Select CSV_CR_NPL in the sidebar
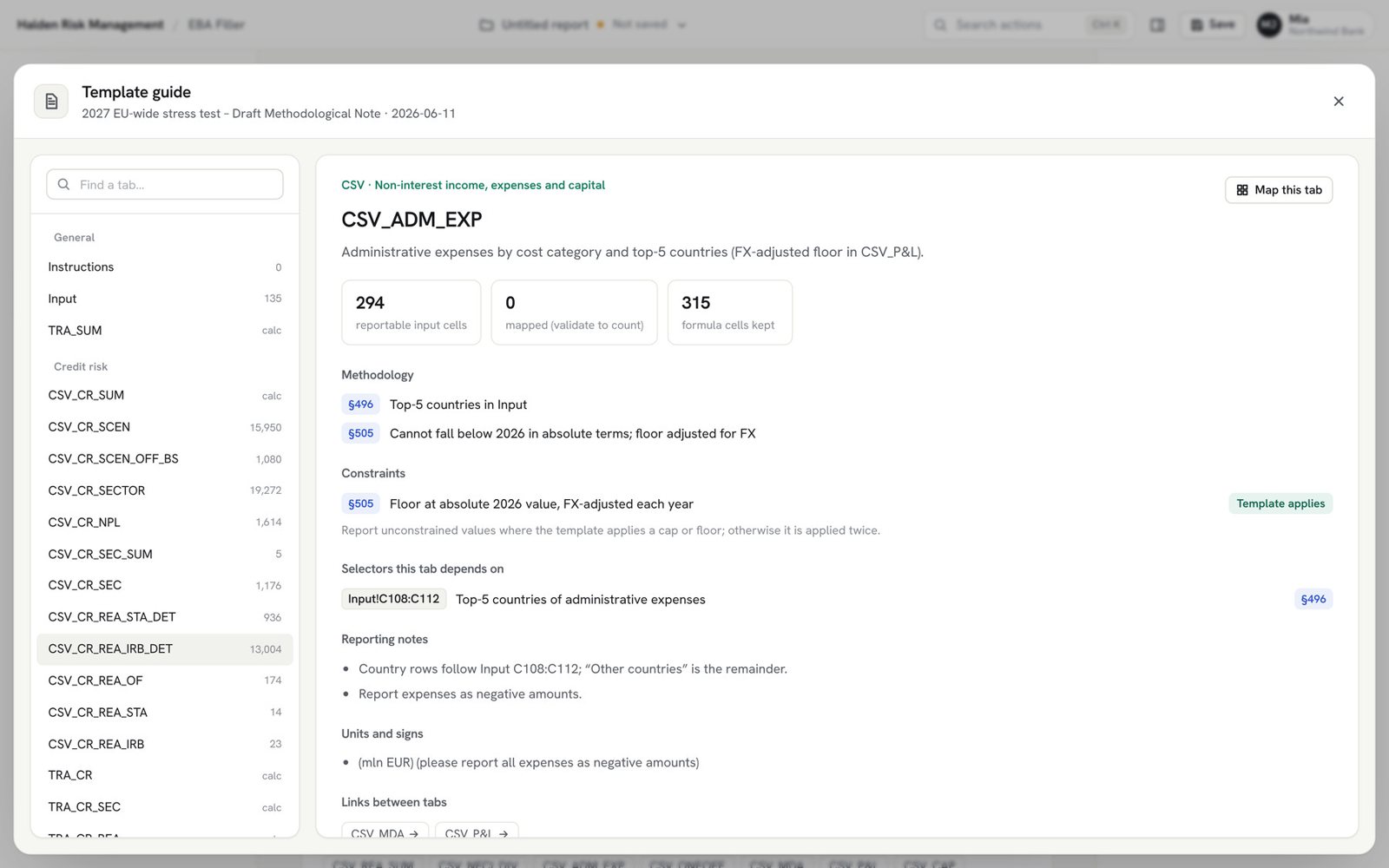The width and height of the screenshot is (1389, 868). pyautogui.click(x=165, y=522)
